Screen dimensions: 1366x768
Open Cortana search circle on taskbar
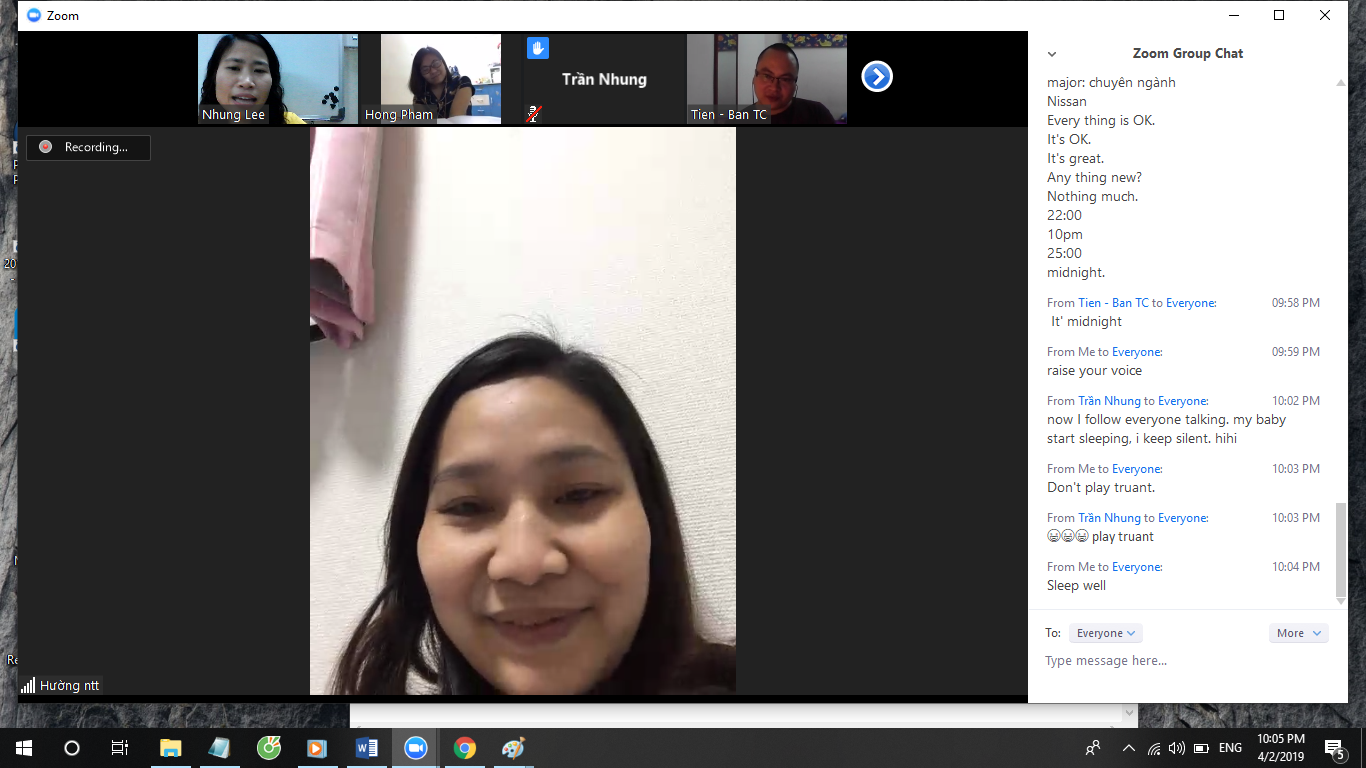(x=72, y=748)
